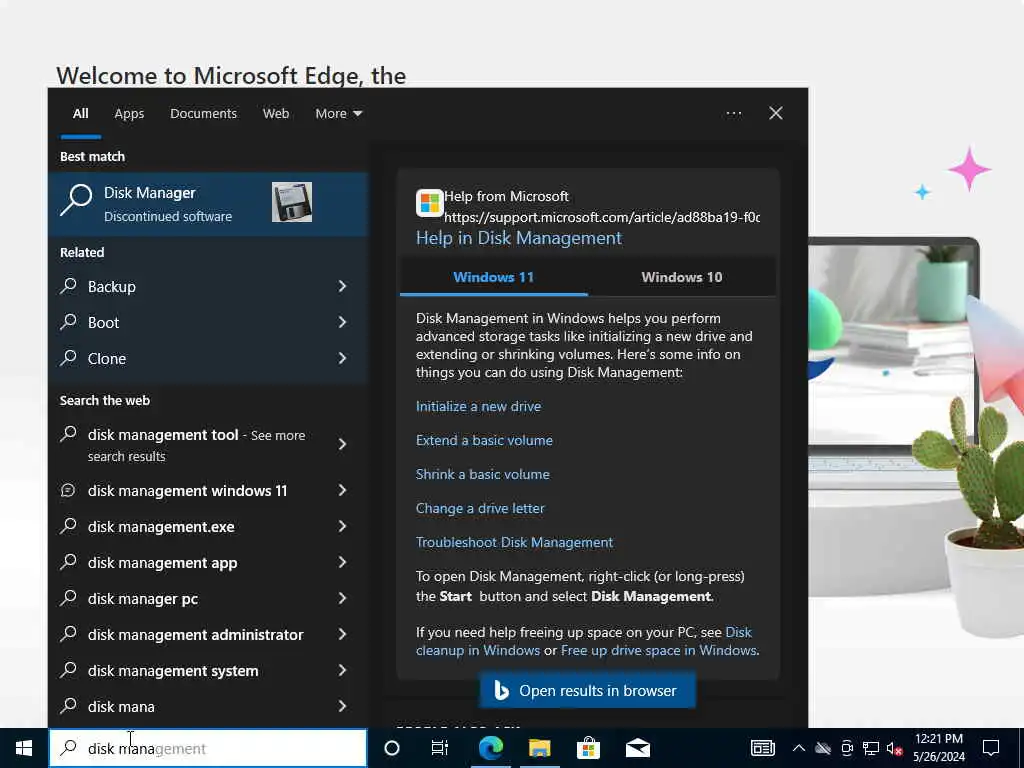Image resolution: width=1024 pixels, height=768 pixels.
Task: Open search options three-dot menu
Action: 733,114
